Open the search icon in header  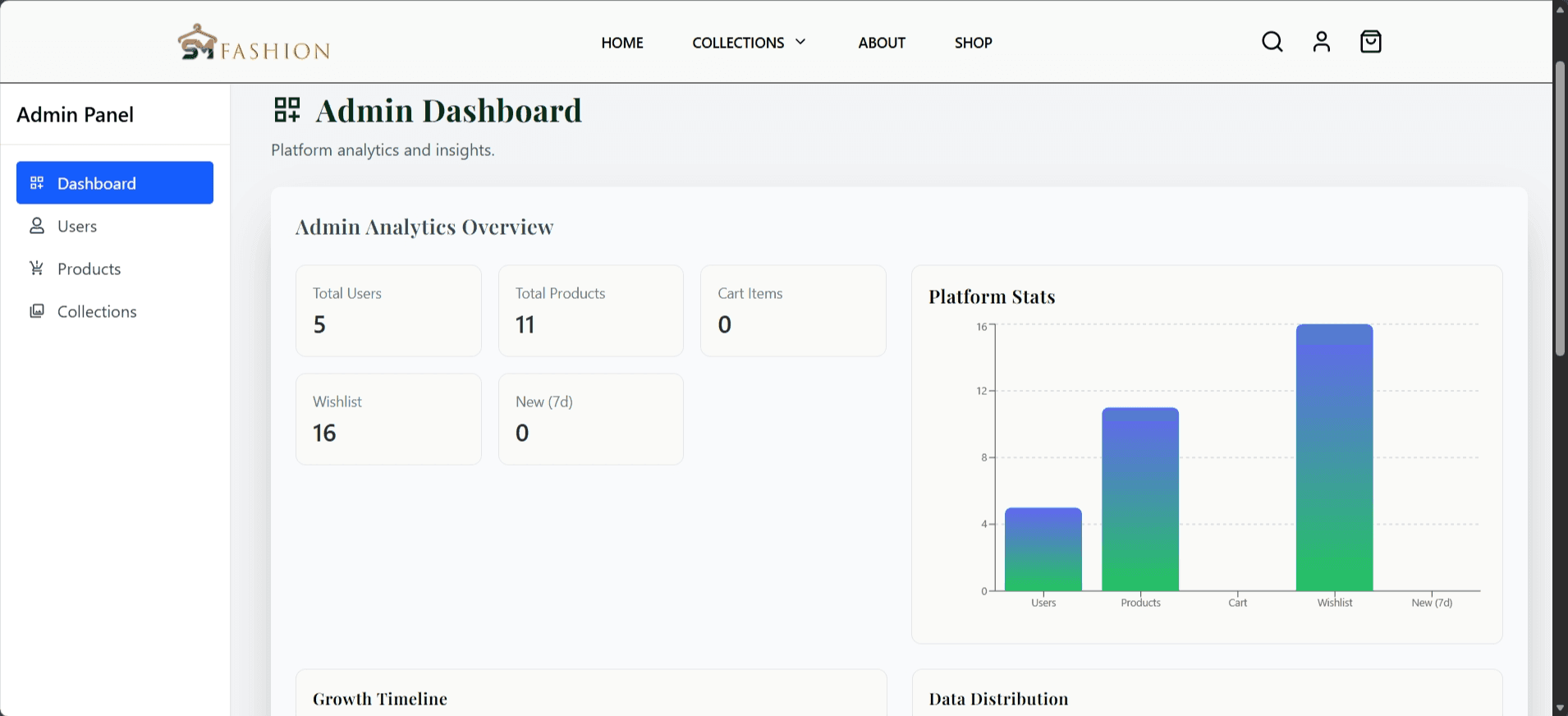(1272, 42)
